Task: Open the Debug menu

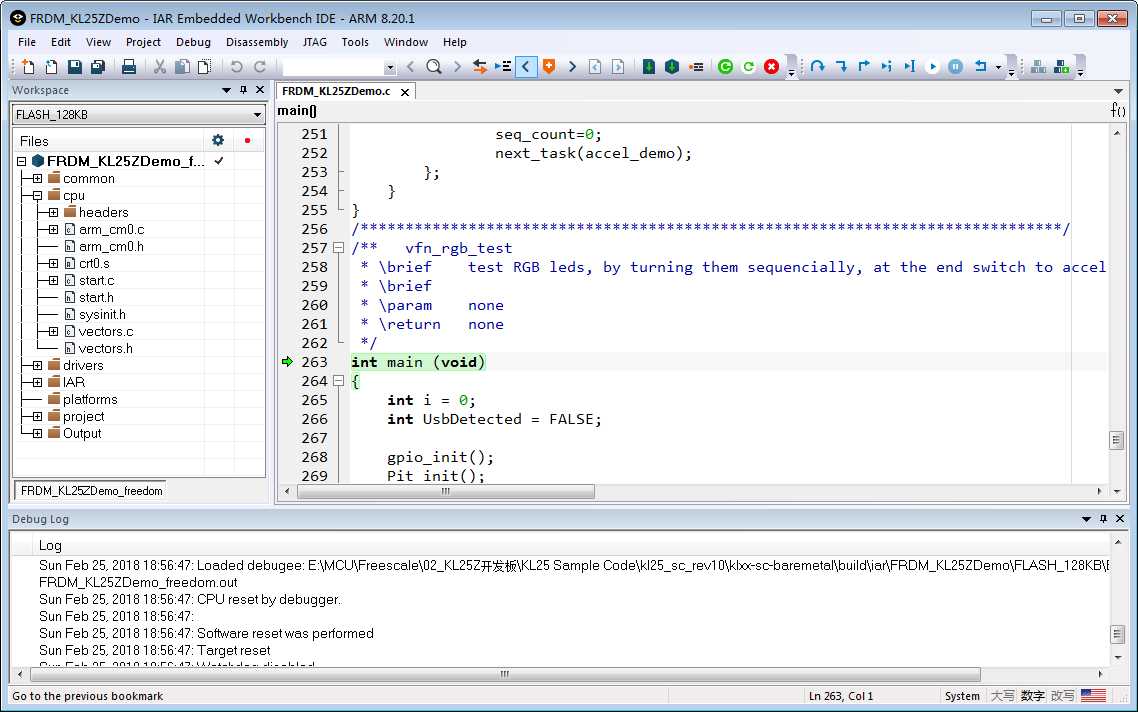Action: point(193,42)
